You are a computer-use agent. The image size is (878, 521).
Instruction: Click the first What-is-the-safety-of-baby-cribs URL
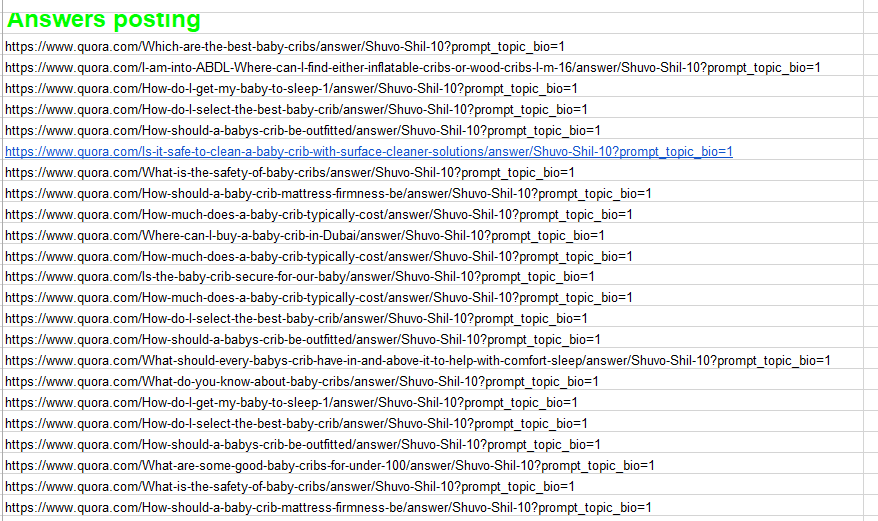point(289,172)
